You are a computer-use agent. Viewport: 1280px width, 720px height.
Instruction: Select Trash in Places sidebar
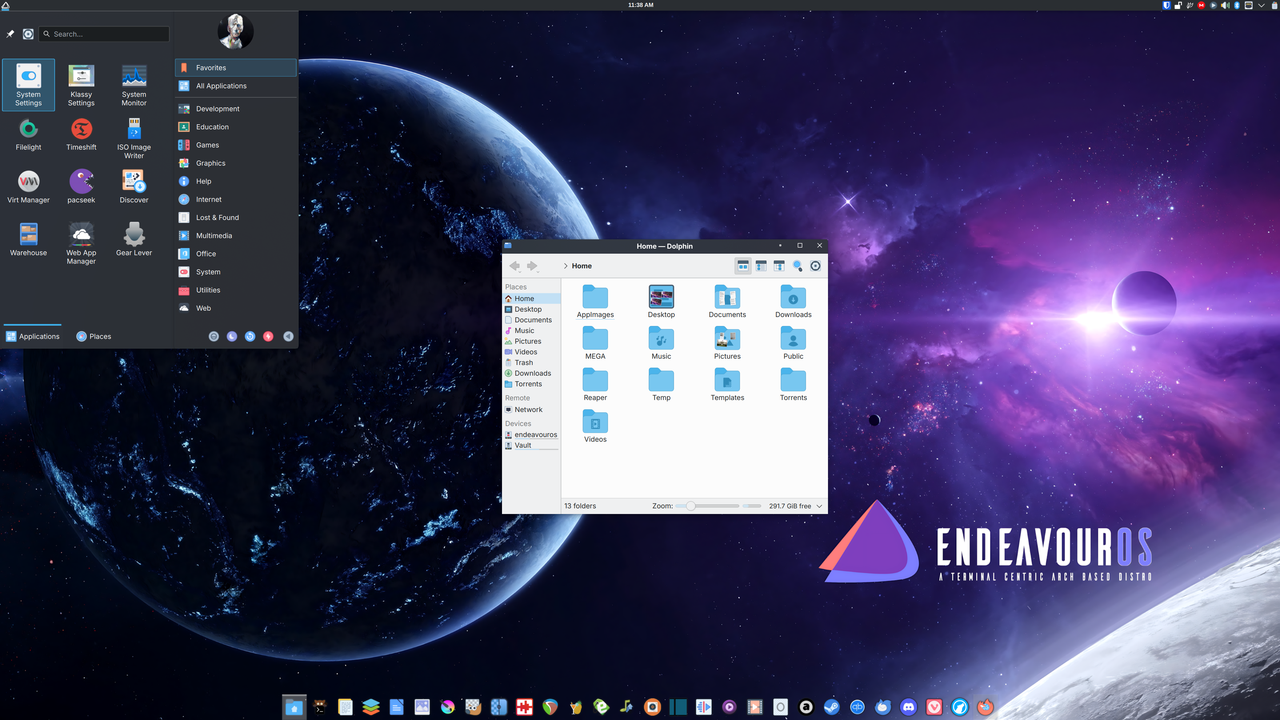pos(531,362)
